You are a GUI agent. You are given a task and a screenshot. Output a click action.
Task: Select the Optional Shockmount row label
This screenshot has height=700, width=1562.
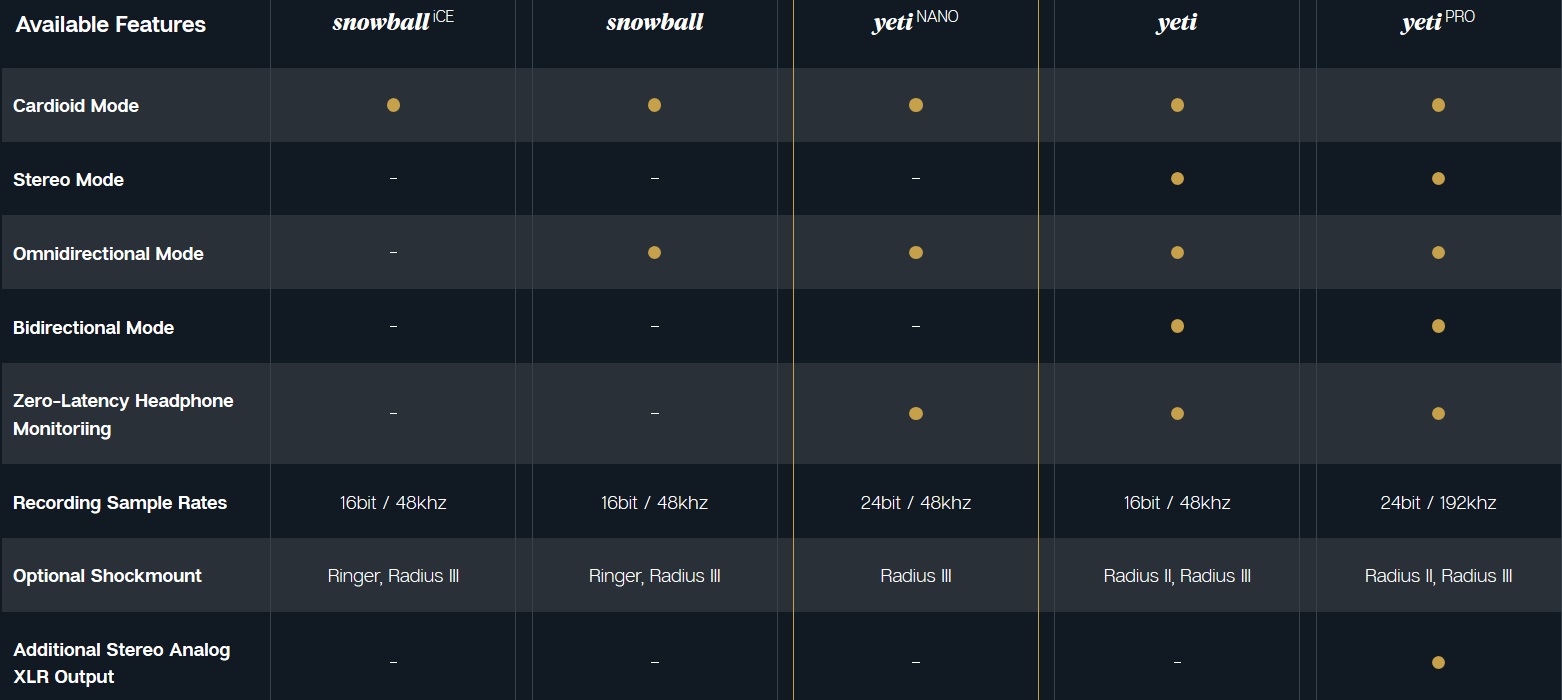pyautogui.click(x=107, y=576)
